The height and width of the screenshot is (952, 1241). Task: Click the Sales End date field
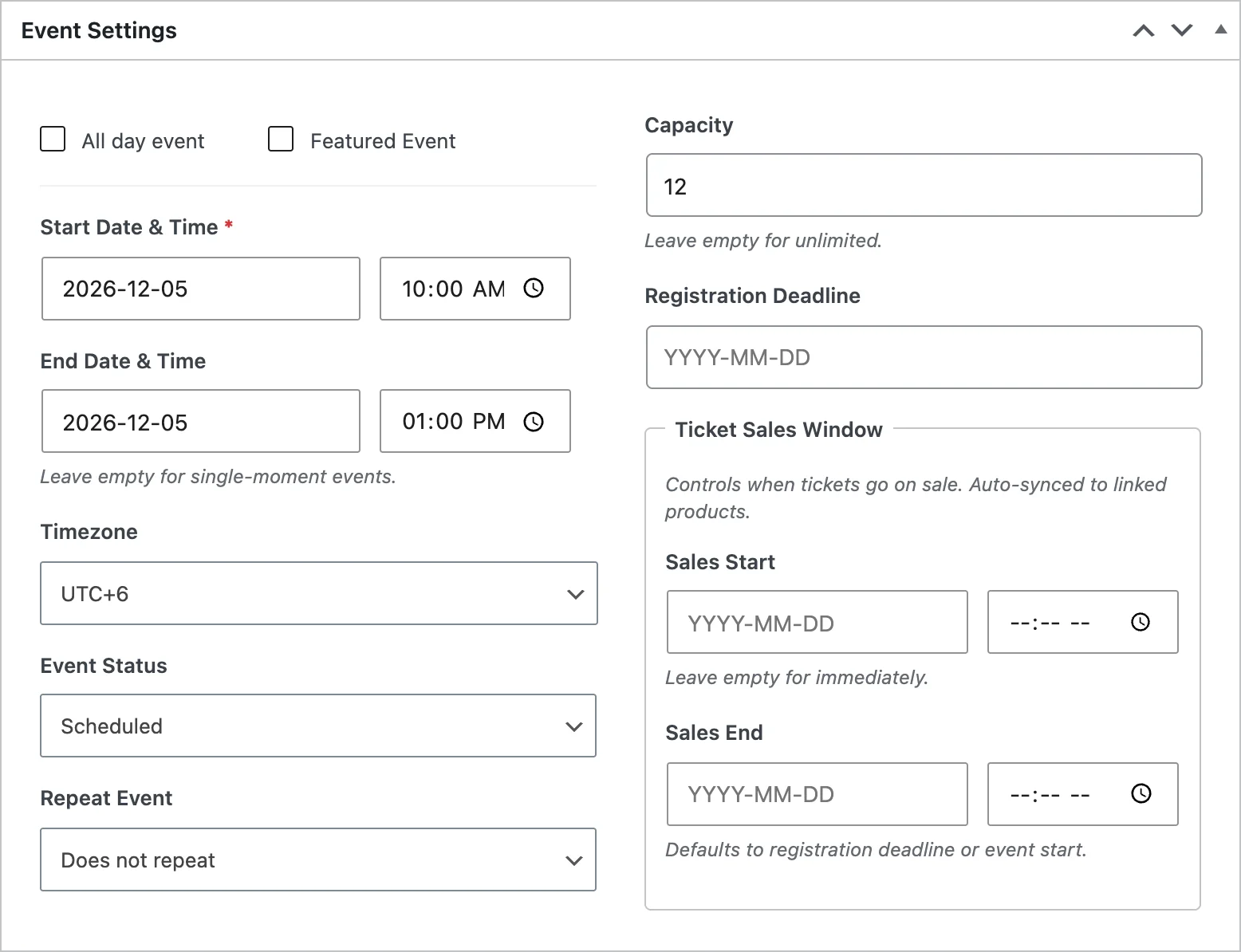(x=817, y=794)
